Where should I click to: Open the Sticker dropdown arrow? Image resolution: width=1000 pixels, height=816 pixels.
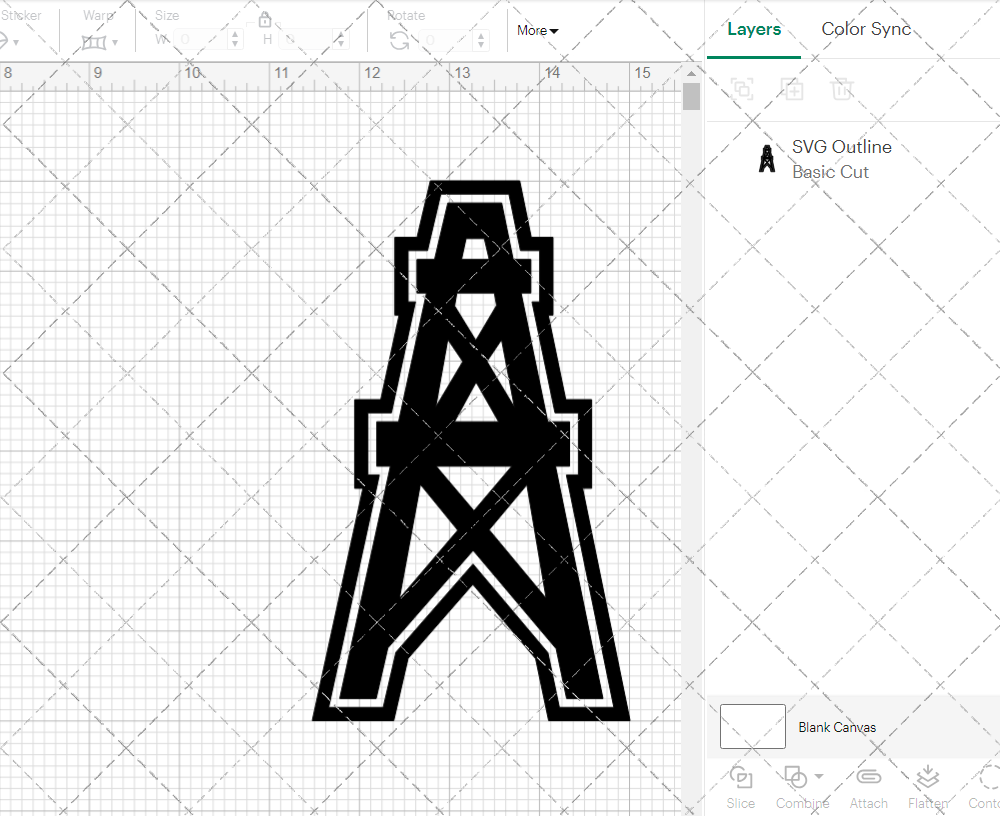coord(16,43)
